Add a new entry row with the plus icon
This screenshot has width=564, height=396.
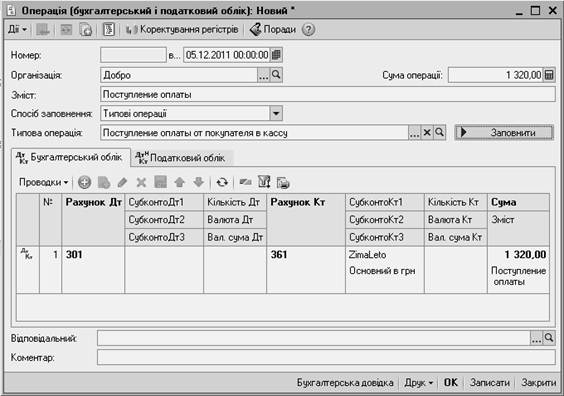pos(85,182)
